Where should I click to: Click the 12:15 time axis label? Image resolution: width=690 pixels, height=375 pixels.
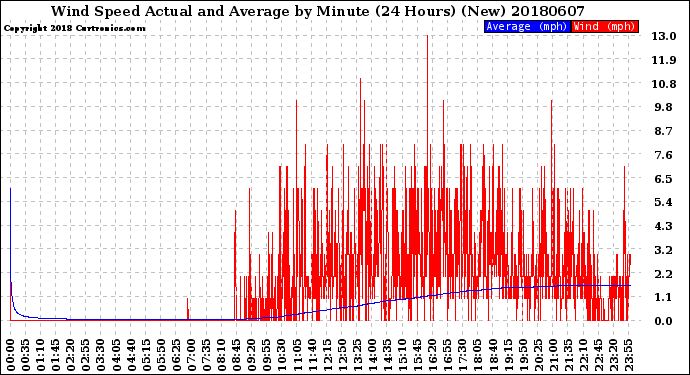327,355
